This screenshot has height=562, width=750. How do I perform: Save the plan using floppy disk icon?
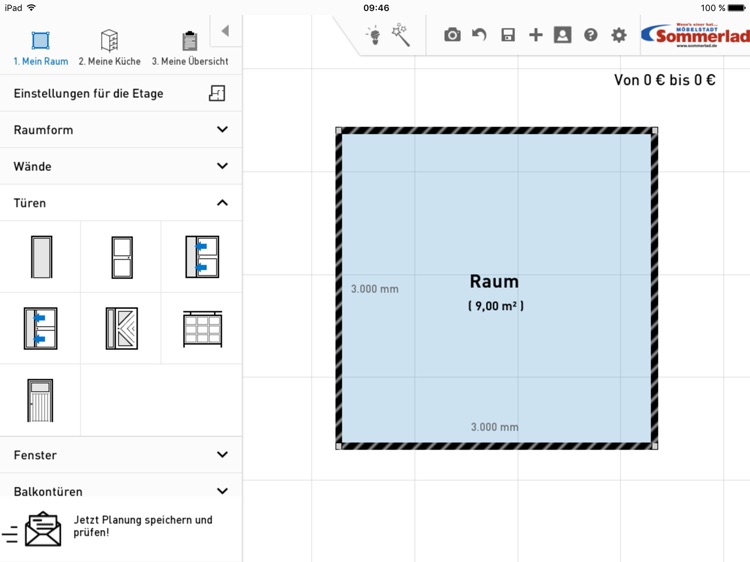click(x=508, y=35)
